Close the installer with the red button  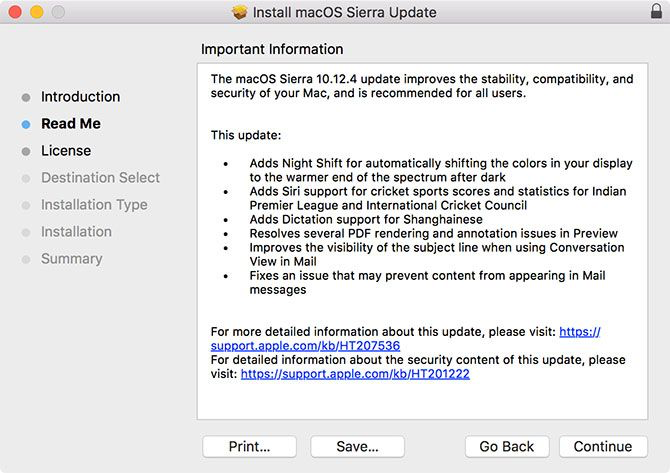click(15, 13)
